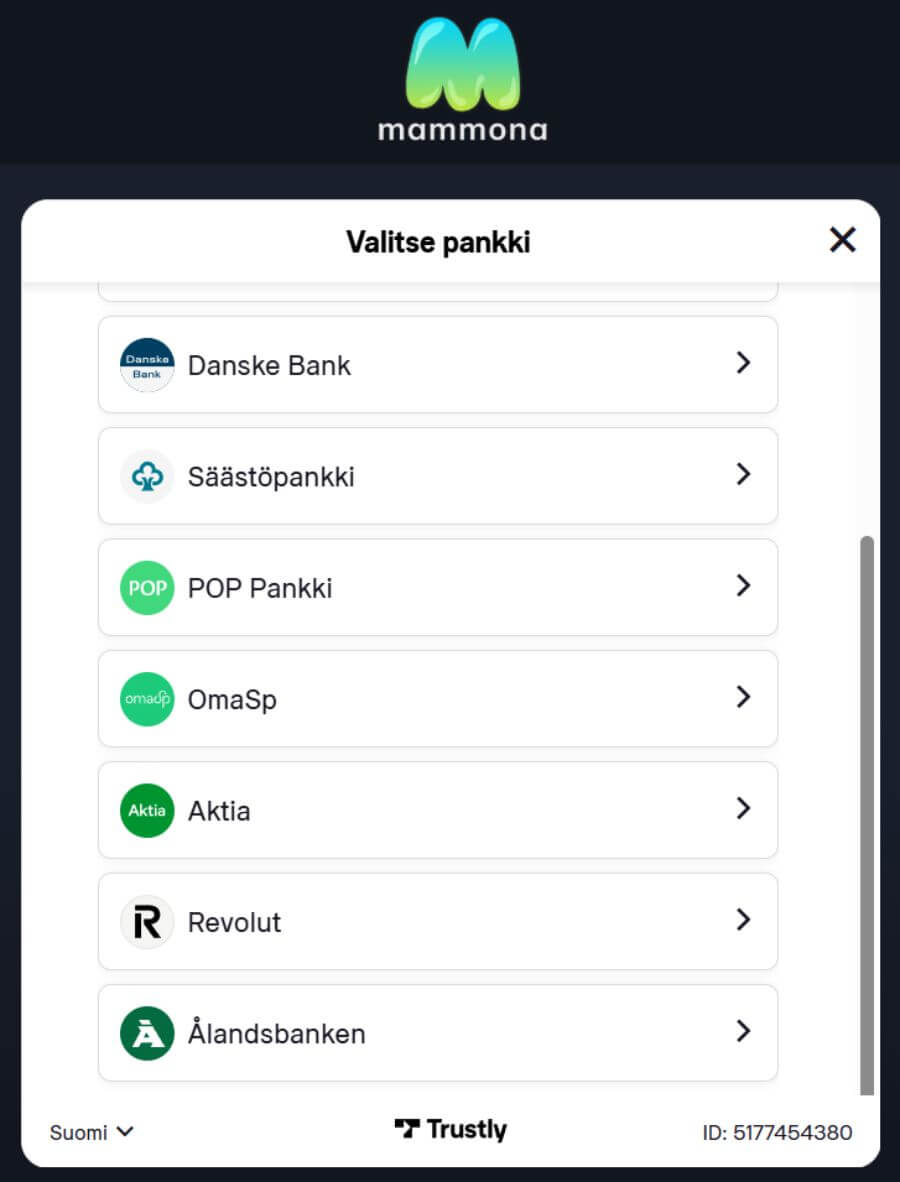This screenshot has height=1182, width=900.
Task: Choose Aktia from the bank list
Action: point(437,810)
